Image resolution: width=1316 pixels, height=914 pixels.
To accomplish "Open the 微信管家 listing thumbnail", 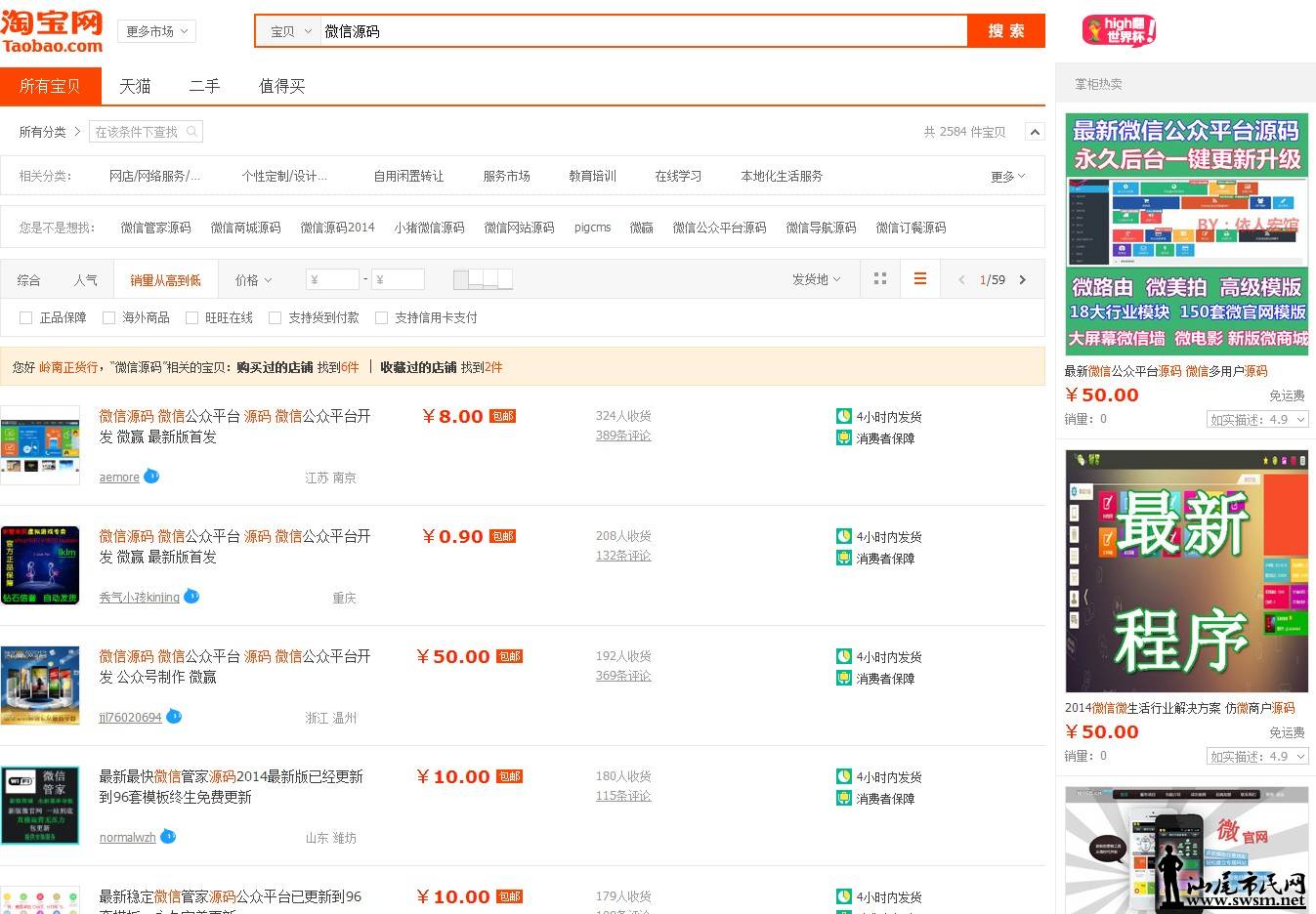I will point(40,806).
